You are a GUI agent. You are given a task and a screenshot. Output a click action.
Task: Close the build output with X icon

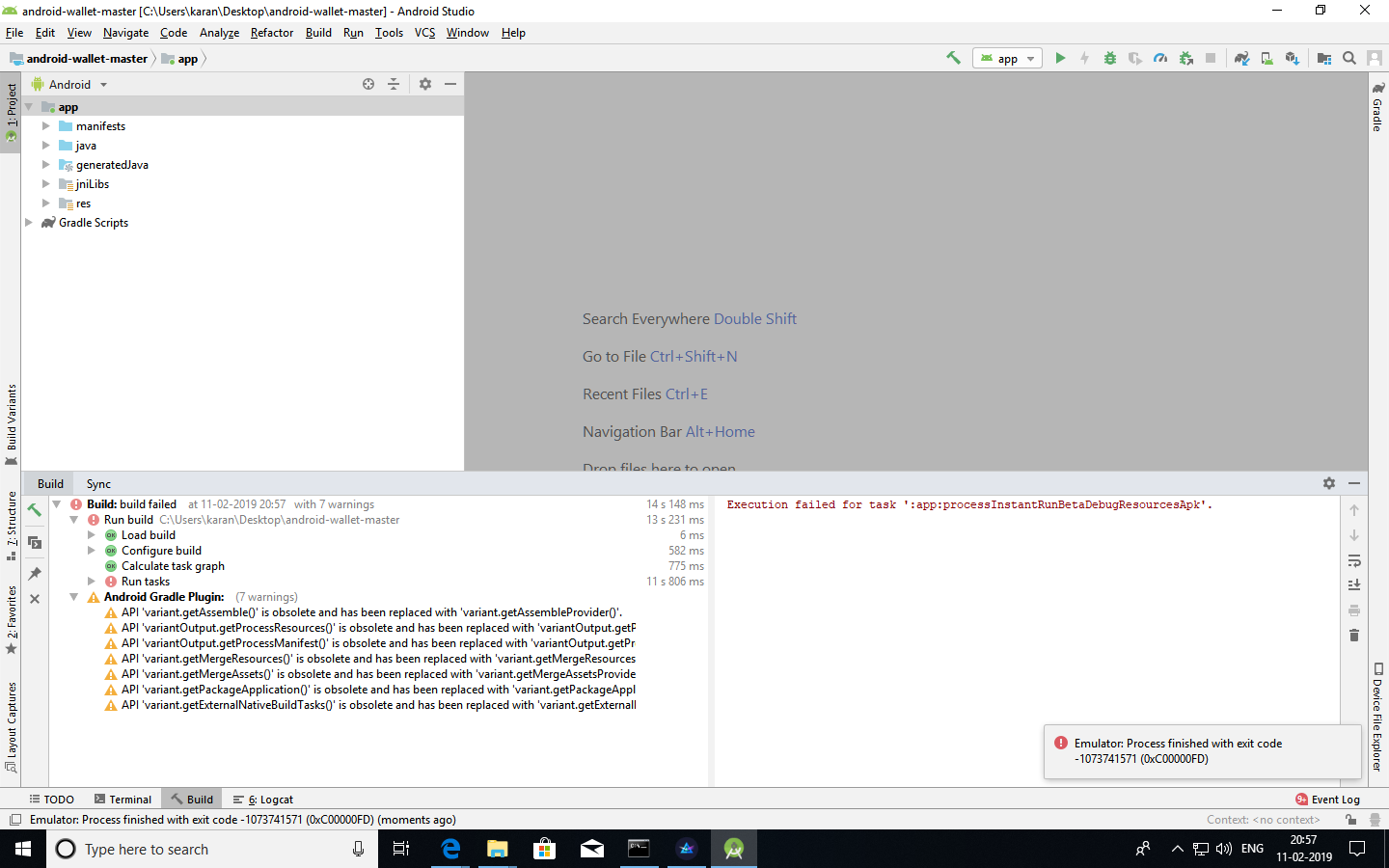(x=35, y=599)
